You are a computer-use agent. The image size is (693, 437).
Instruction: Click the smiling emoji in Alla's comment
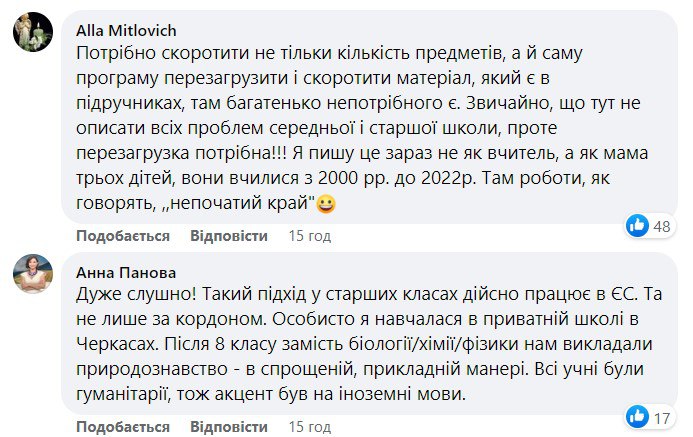pyautogui.click(x=325, y=206)
